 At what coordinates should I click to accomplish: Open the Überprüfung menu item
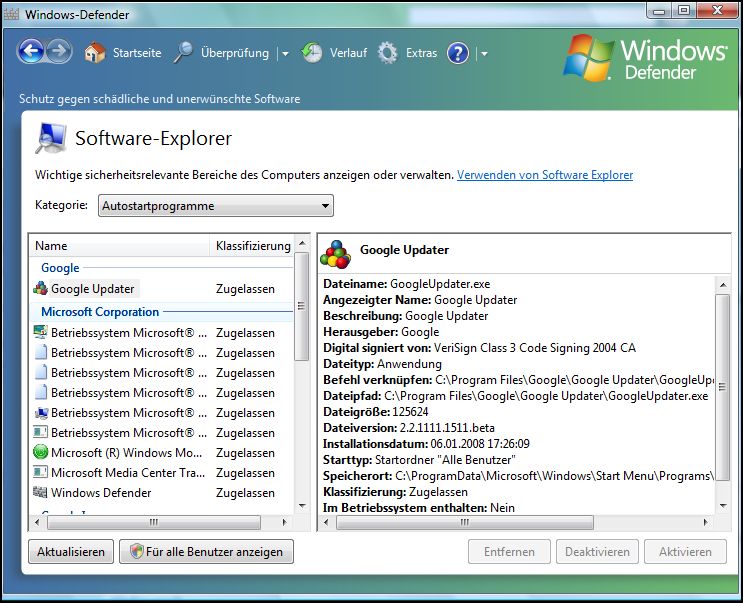(235, 53)
